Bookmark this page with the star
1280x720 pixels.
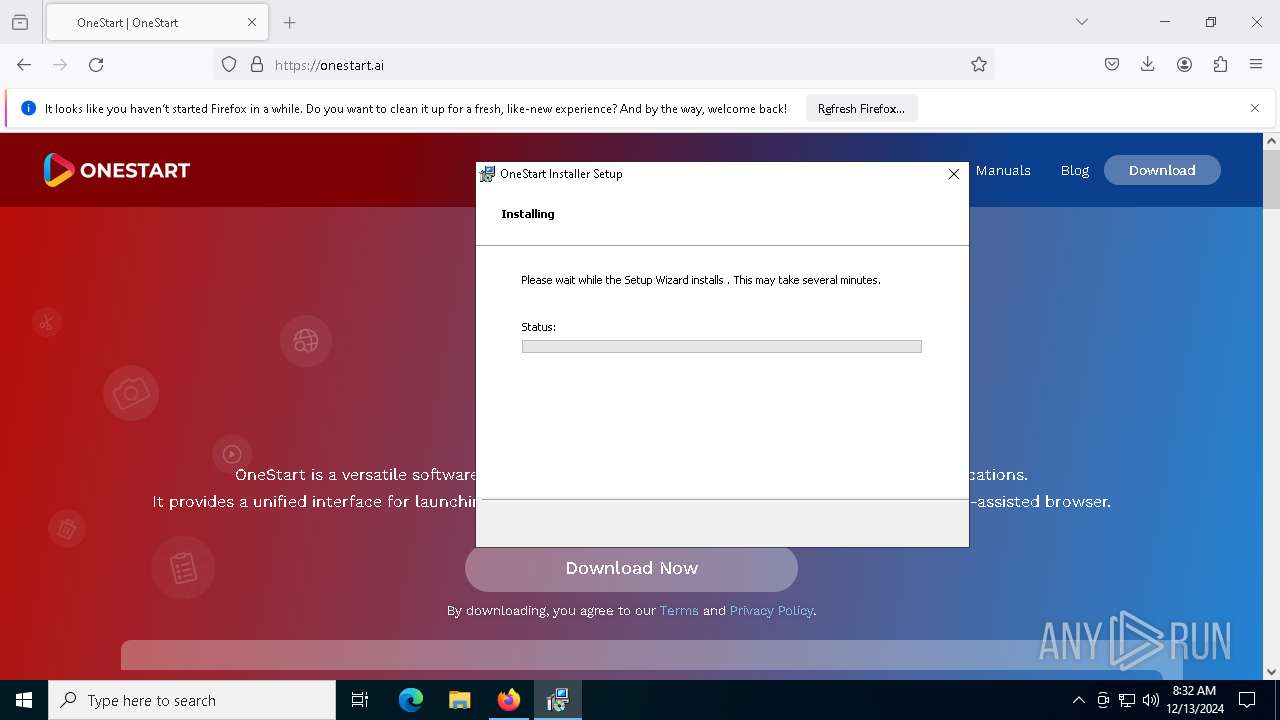pyautogui.click(x=979, y=64)
